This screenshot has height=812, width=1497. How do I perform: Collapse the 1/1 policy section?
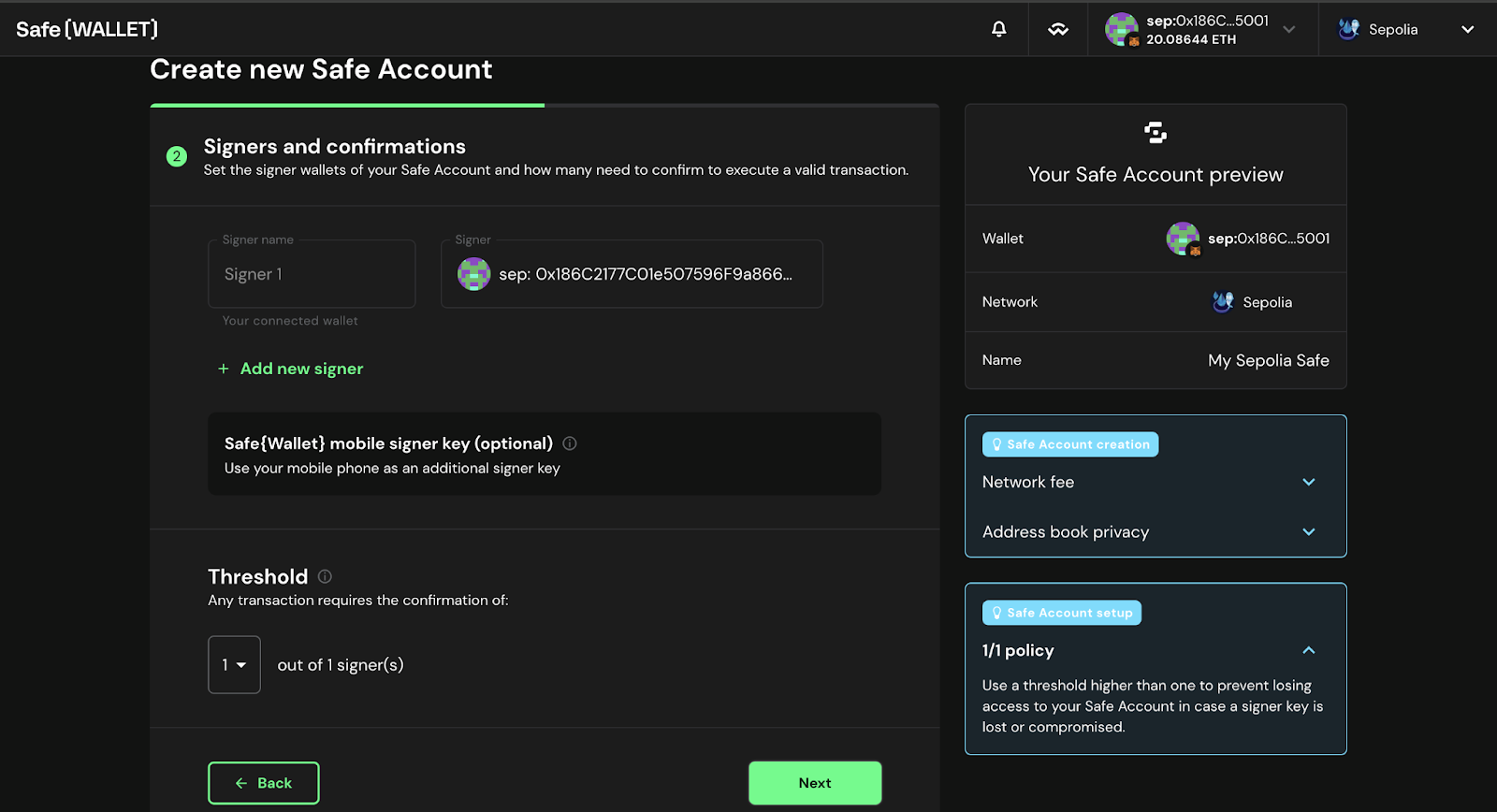pos(1308,650)
